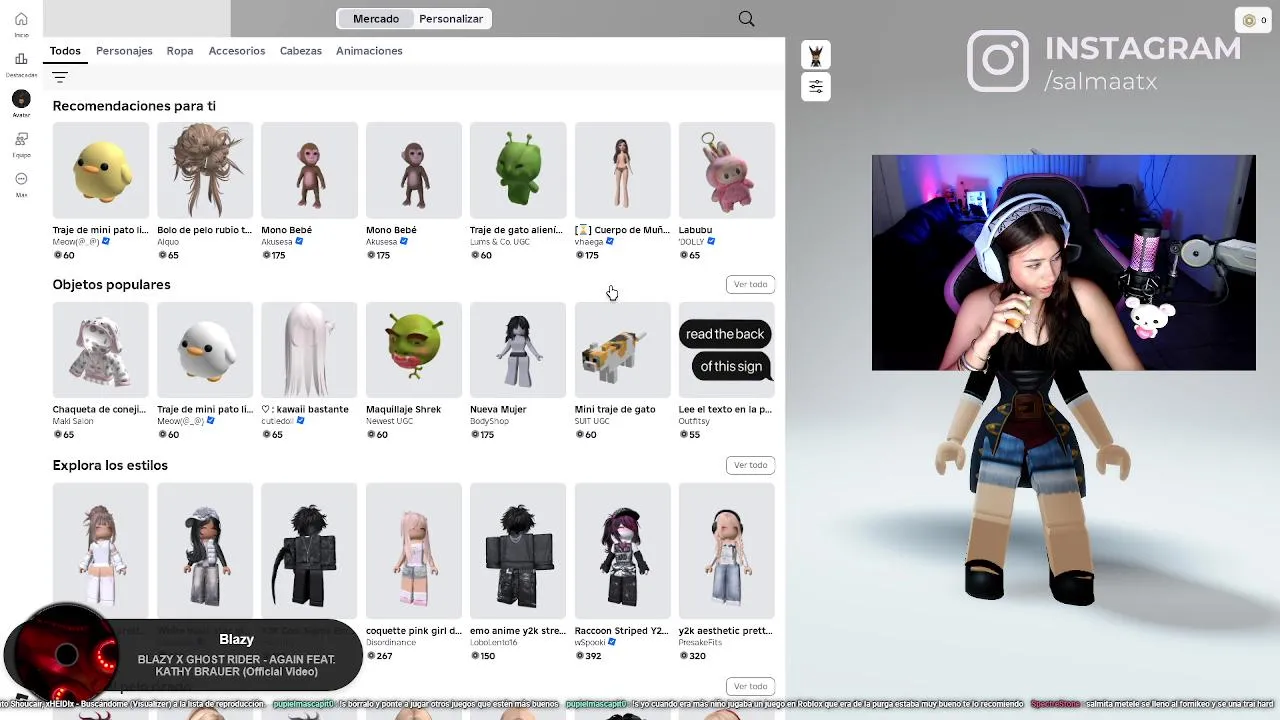Open the Robux balance icon
Screen dimensions: 1280x720
click(x=1249, y=20)
